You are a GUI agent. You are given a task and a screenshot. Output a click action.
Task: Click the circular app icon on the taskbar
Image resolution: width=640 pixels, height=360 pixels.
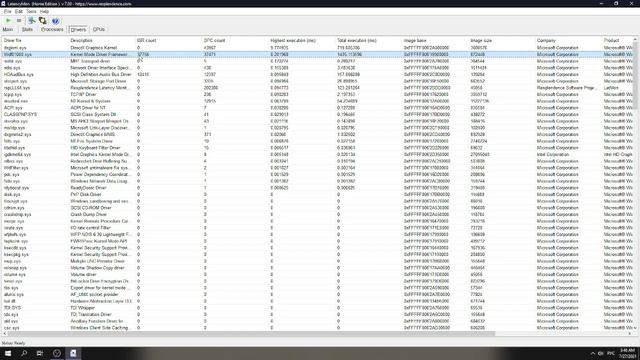point(57,353)
